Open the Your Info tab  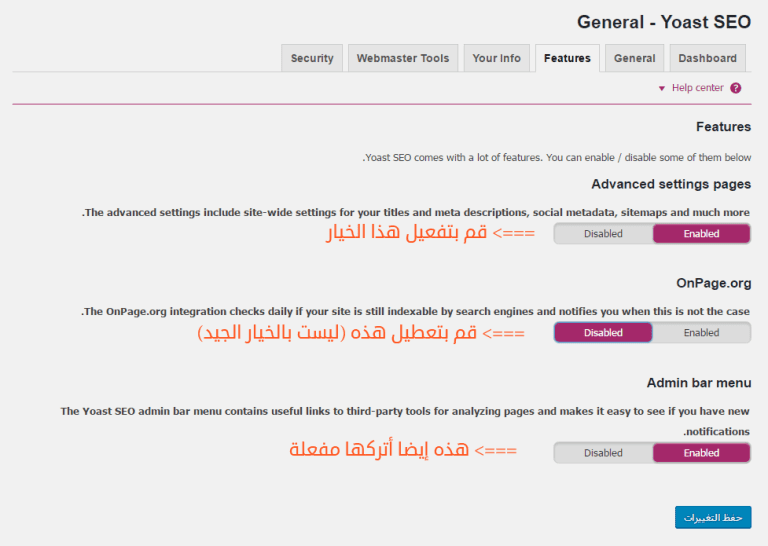pyautogui.click(x=496, y=58)
